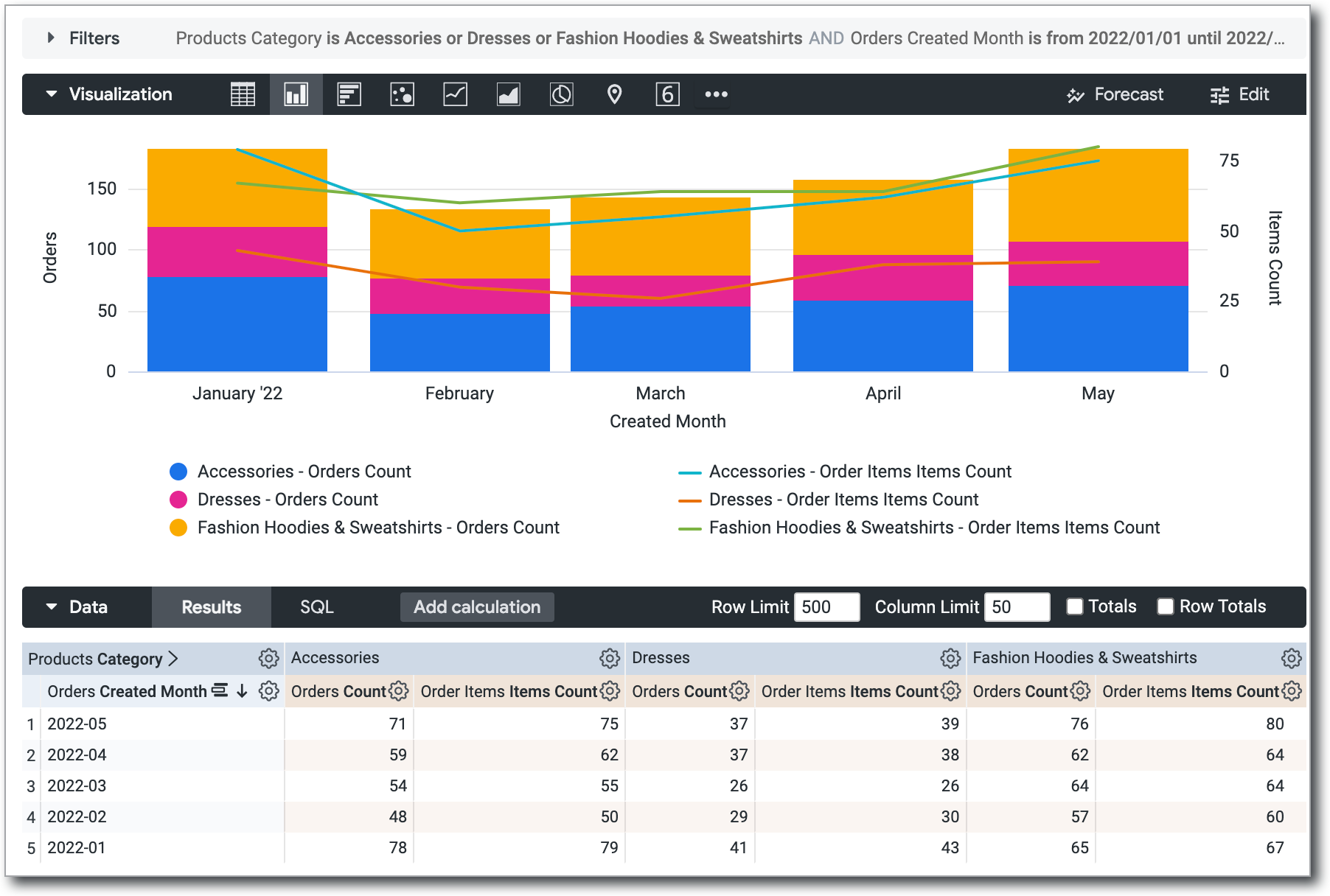Image resolution: width=1330 pixels, height=896 pixels.
Task: Expand the Filters section
Action: 51,38
